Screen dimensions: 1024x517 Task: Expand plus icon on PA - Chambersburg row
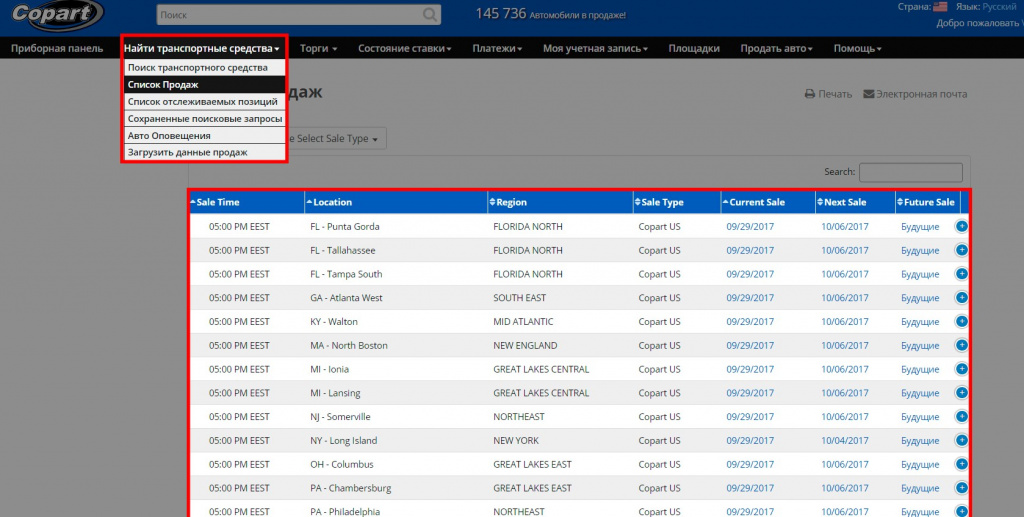pos(961,488)
